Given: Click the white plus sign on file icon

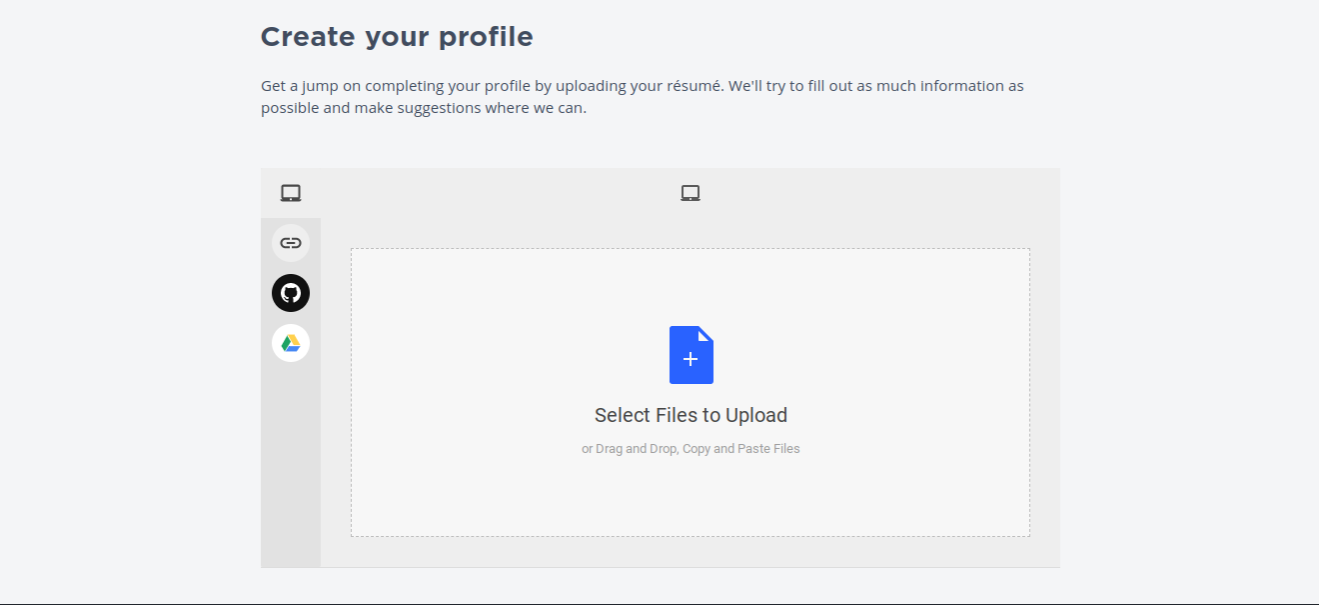Looking at the screenshot, I should point(690,359).
